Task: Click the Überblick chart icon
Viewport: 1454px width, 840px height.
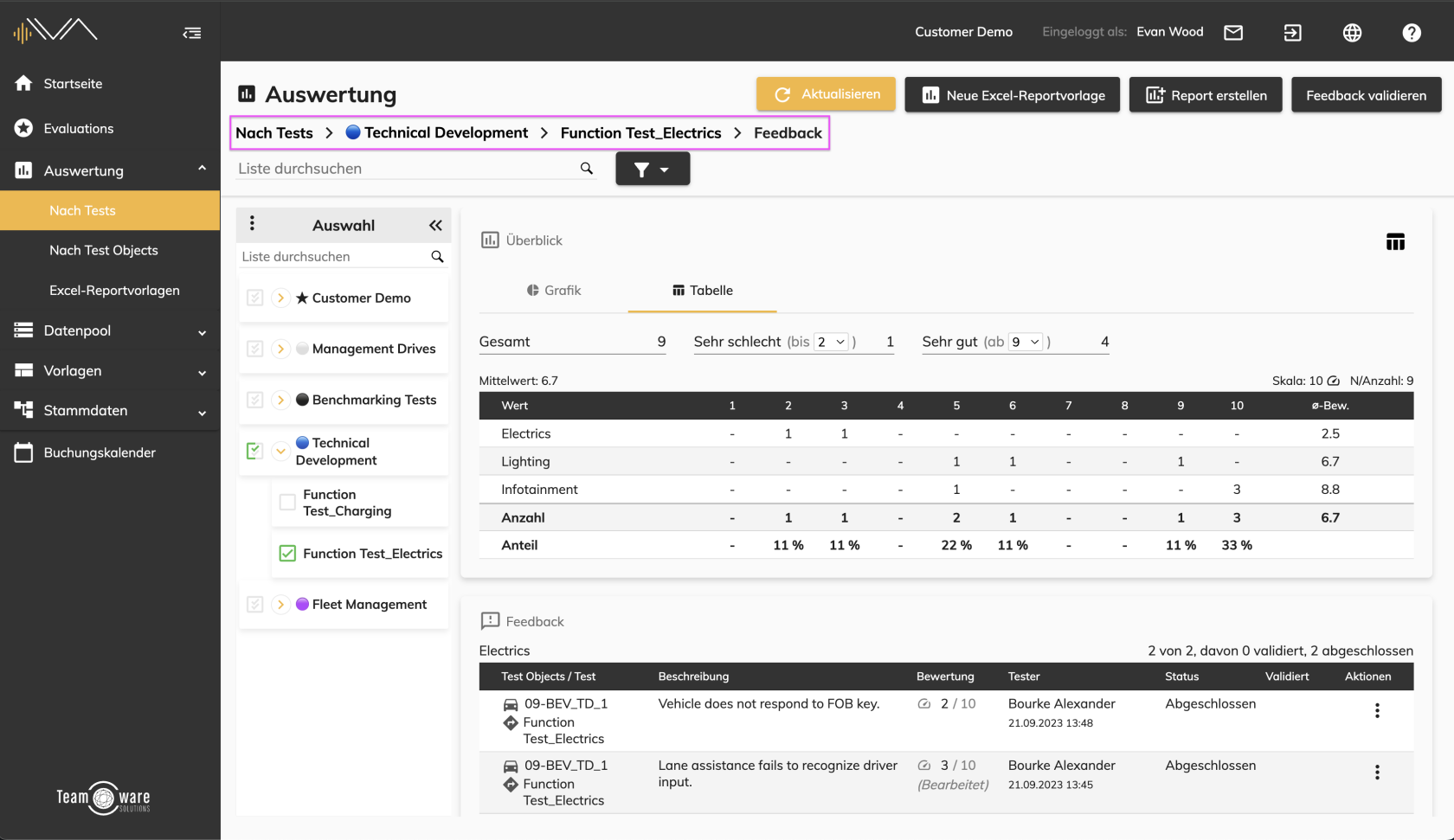Action: pyautogui.click(x=490, y=240)
